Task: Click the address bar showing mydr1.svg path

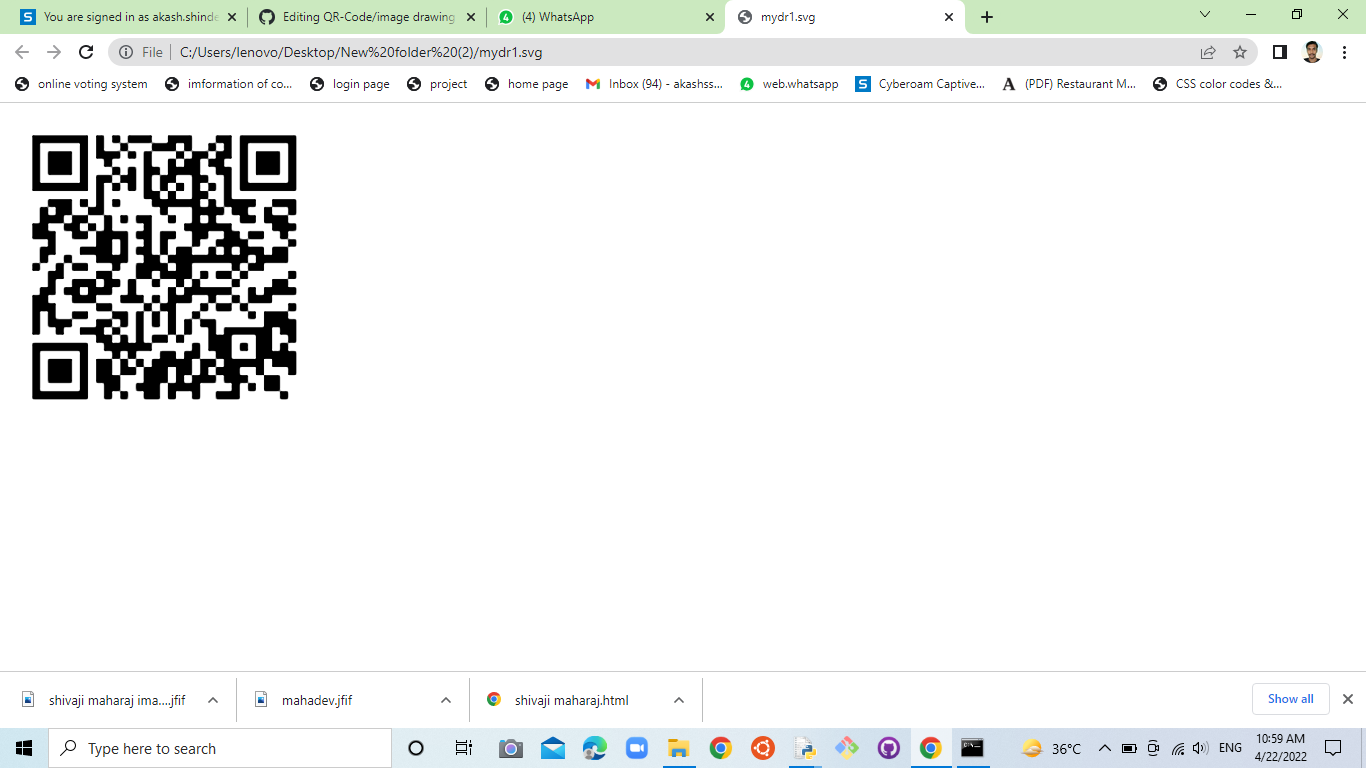Action: pos(680,52)
